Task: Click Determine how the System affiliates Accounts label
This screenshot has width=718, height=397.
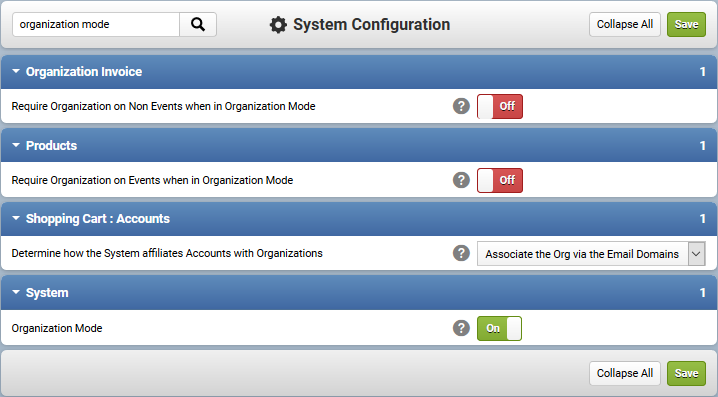Action: [167, 253]
